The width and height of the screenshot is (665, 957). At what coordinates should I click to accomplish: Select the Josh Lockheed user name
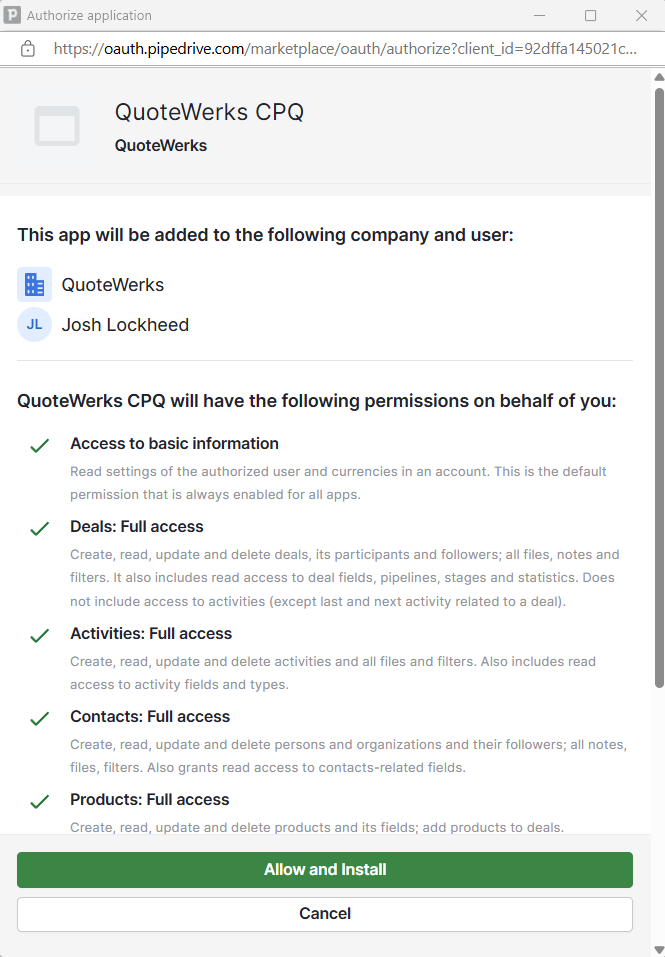pyautogui.click(x=125, y=325)
